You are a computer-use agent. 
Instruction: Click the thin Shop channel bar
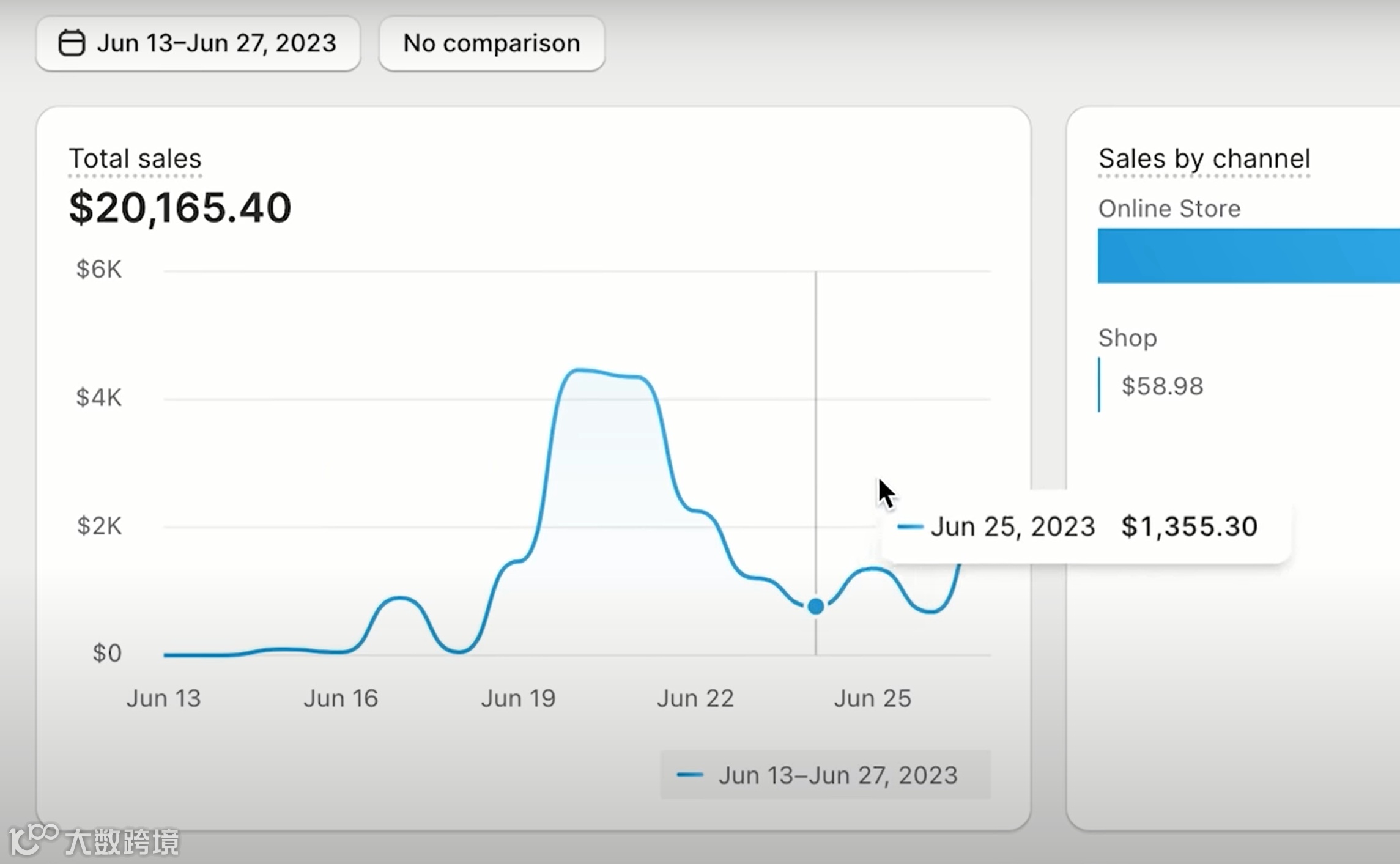(x=1099, y=385)
